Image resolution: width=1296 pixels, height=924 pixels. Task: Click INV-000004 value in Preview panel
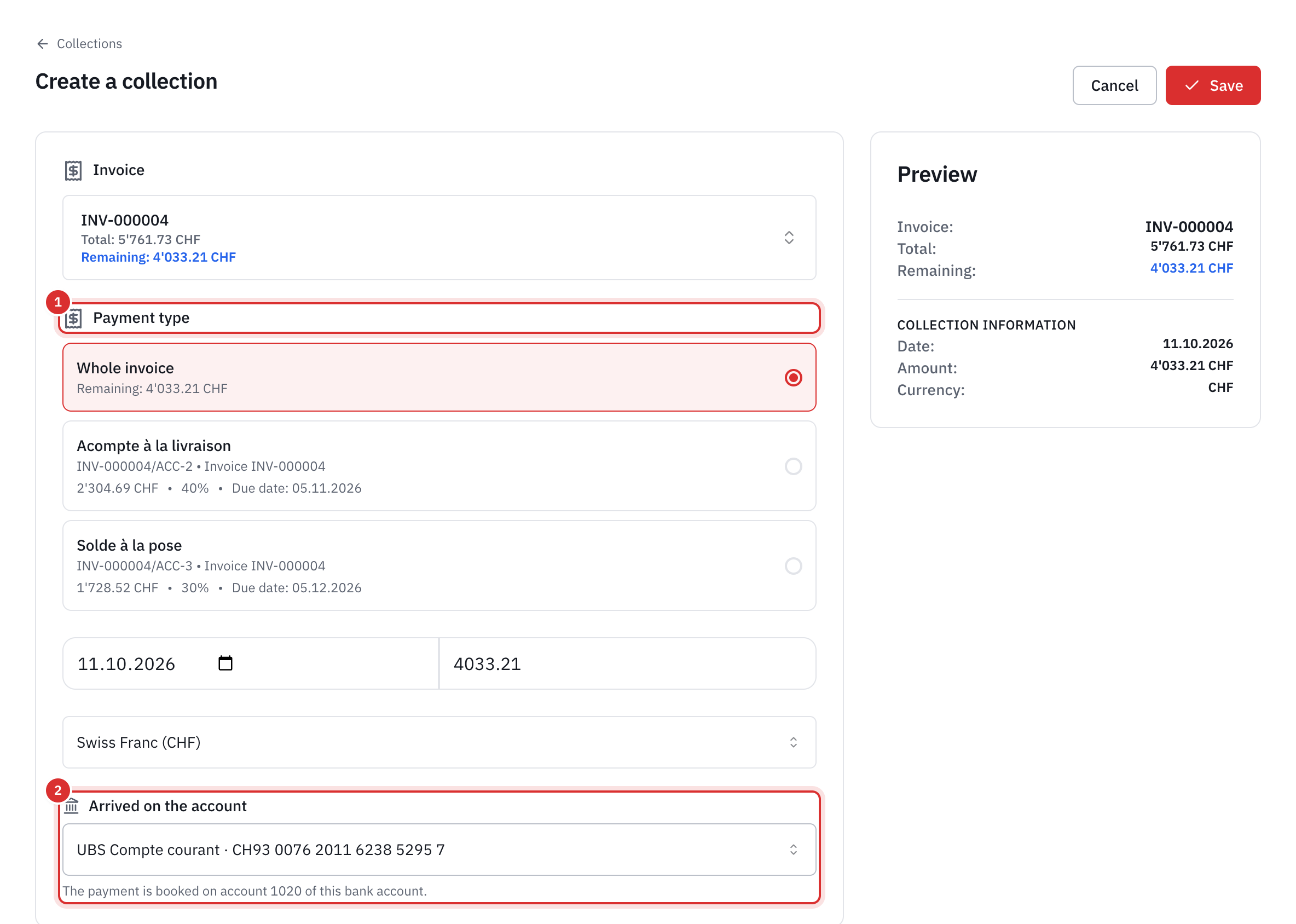[1189, 227]
